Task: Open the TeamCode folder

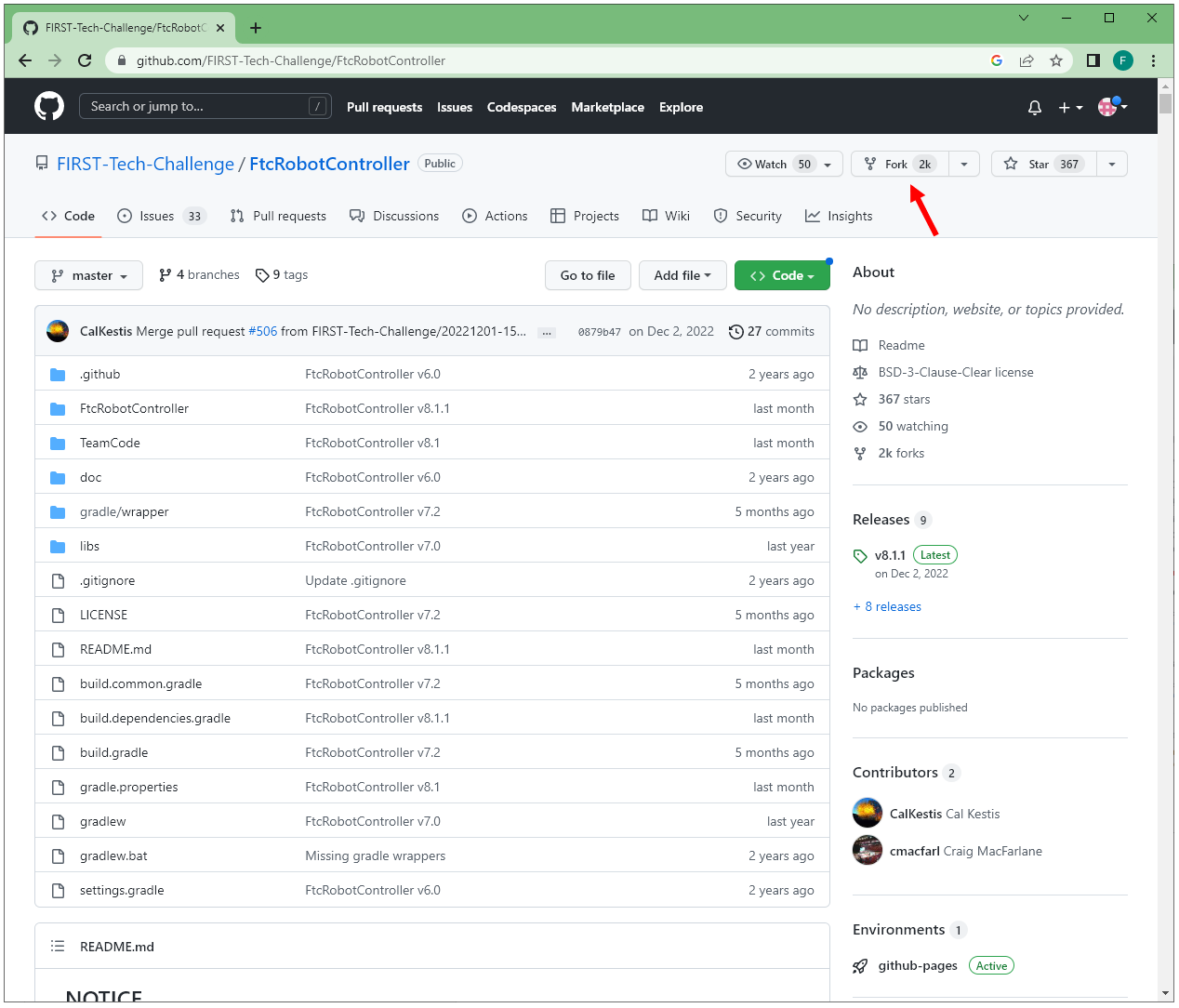Action: [x=110, y=443]
